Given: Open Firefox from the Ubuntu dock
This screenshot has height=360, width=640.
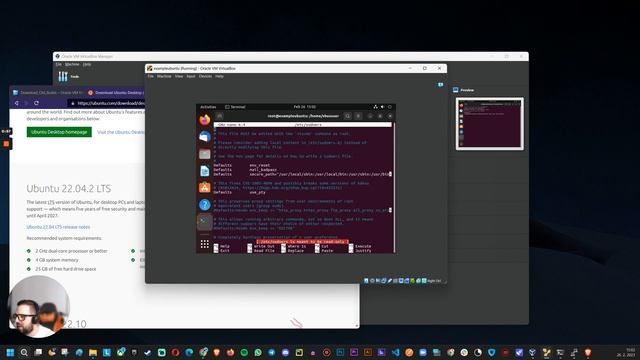Looking at the screenshot, I should (204, 120).
